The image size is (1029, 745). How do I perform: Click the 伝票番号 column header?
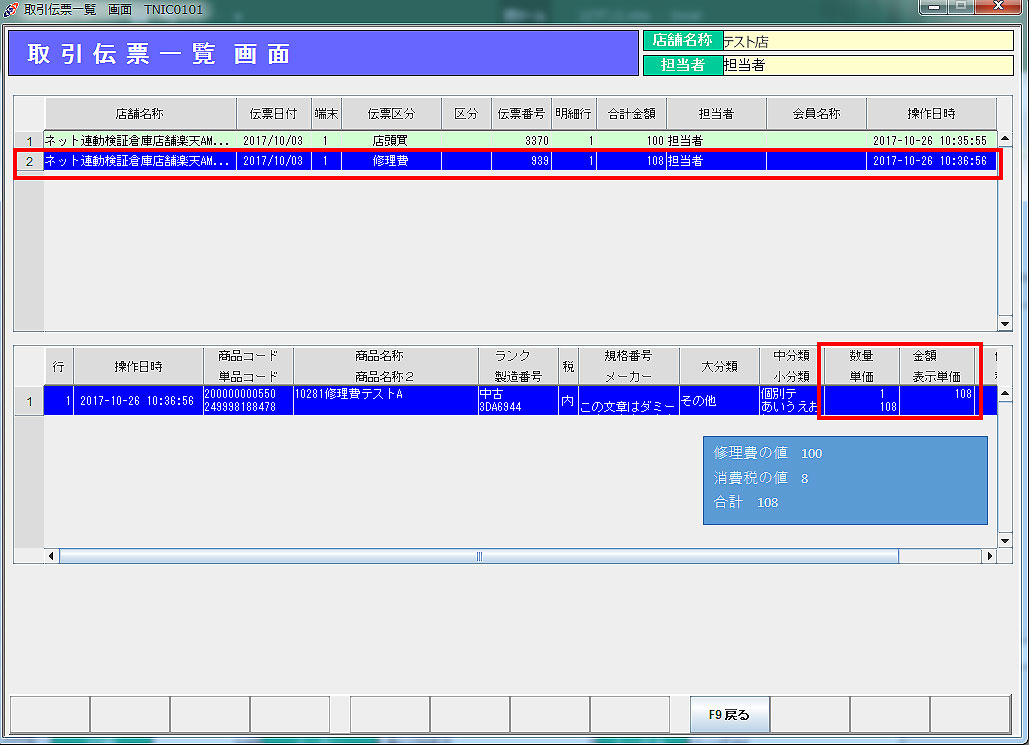coord(521,114)
